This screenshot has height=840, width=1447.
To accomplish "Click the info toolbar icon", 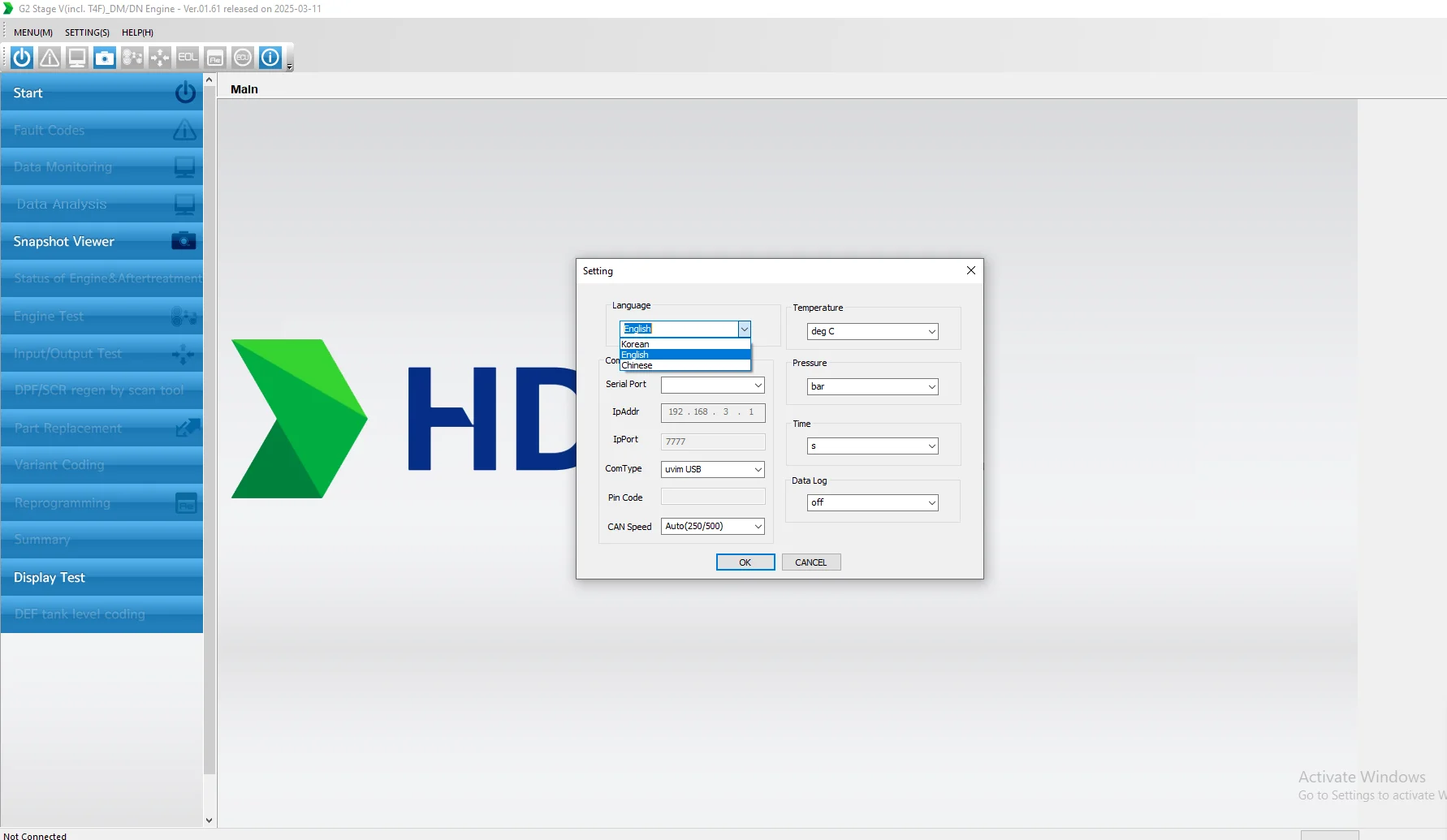I will [270, 58].
